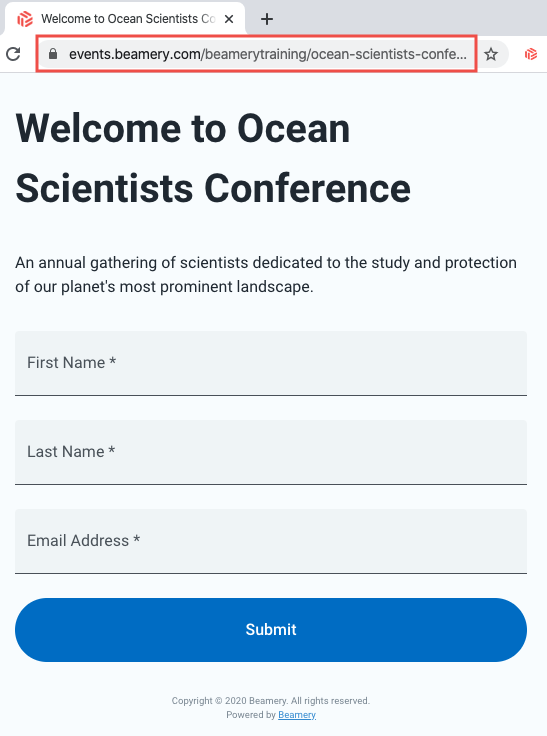Screen dimensions: 547x736
Task: Click into the Last Name field
Action: 271,452
